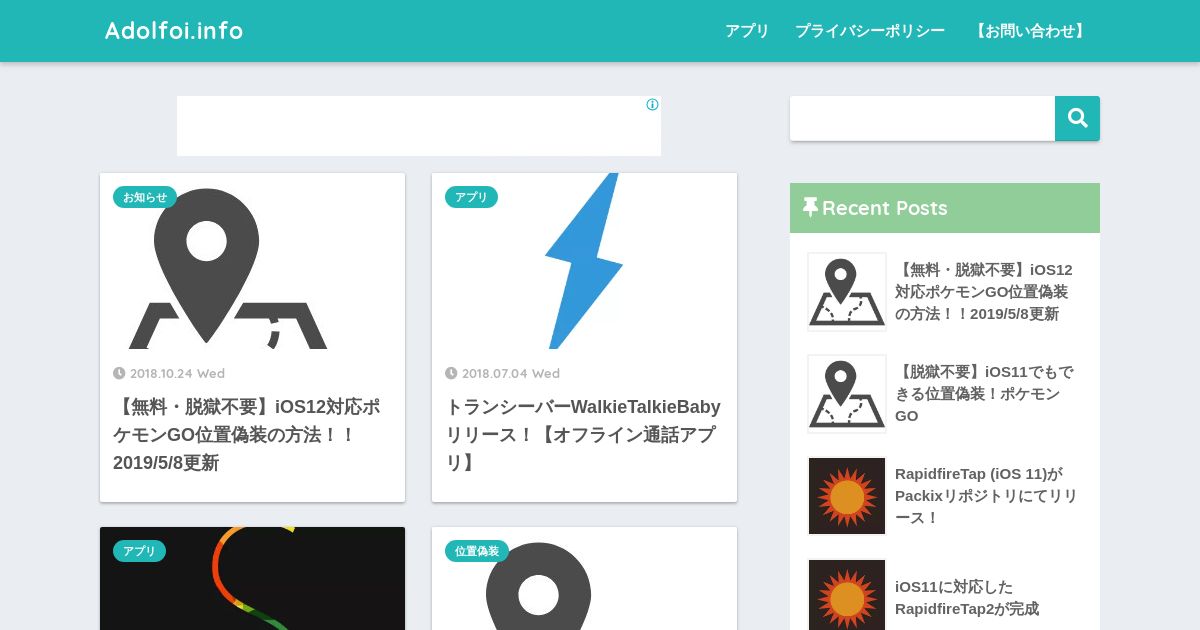The height and width of the screenshot is (630, 1200).
Task: Open the 【お問い合わせ】 menu item
Action: [x=1030, y=31]
